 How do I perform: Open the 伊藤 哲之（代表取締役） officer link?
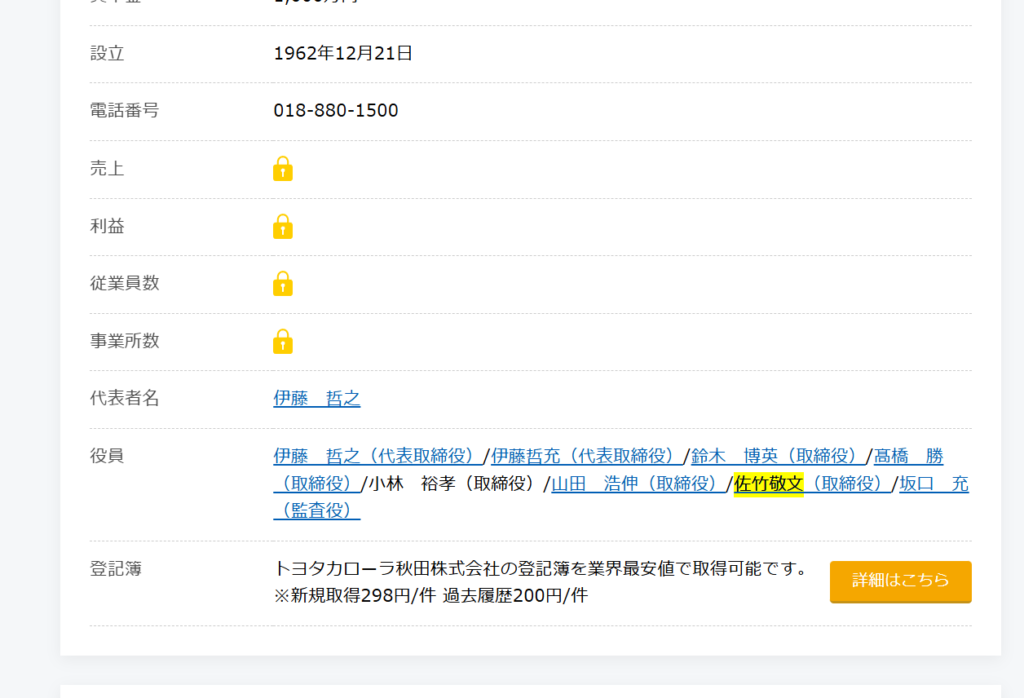click(x=378, y=455)
